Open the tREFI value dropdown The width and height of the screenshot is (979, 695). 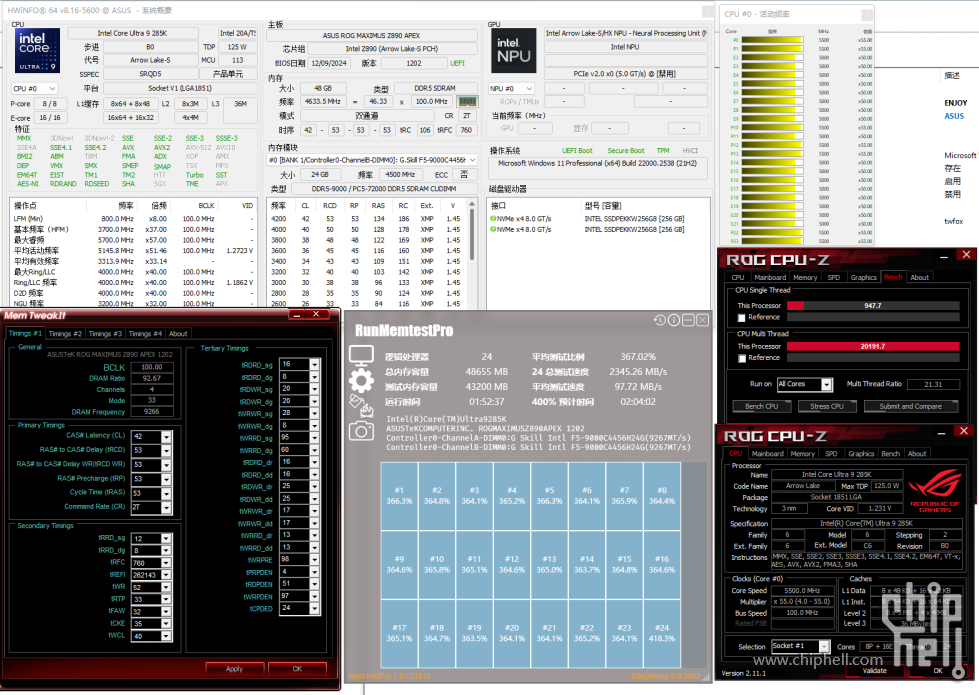166,575
